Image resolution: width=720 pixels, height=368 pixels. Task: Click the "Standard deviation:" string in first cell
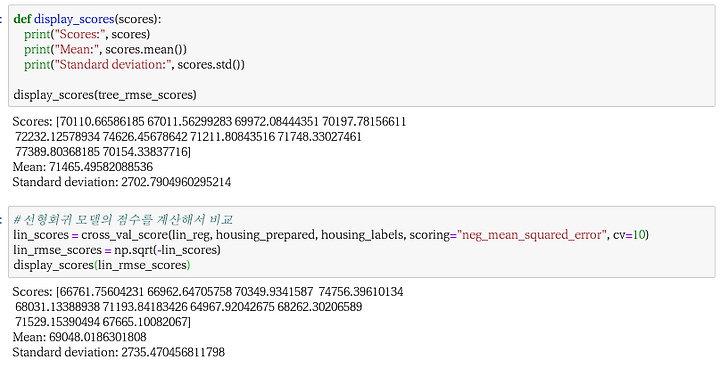pos(113,64)
